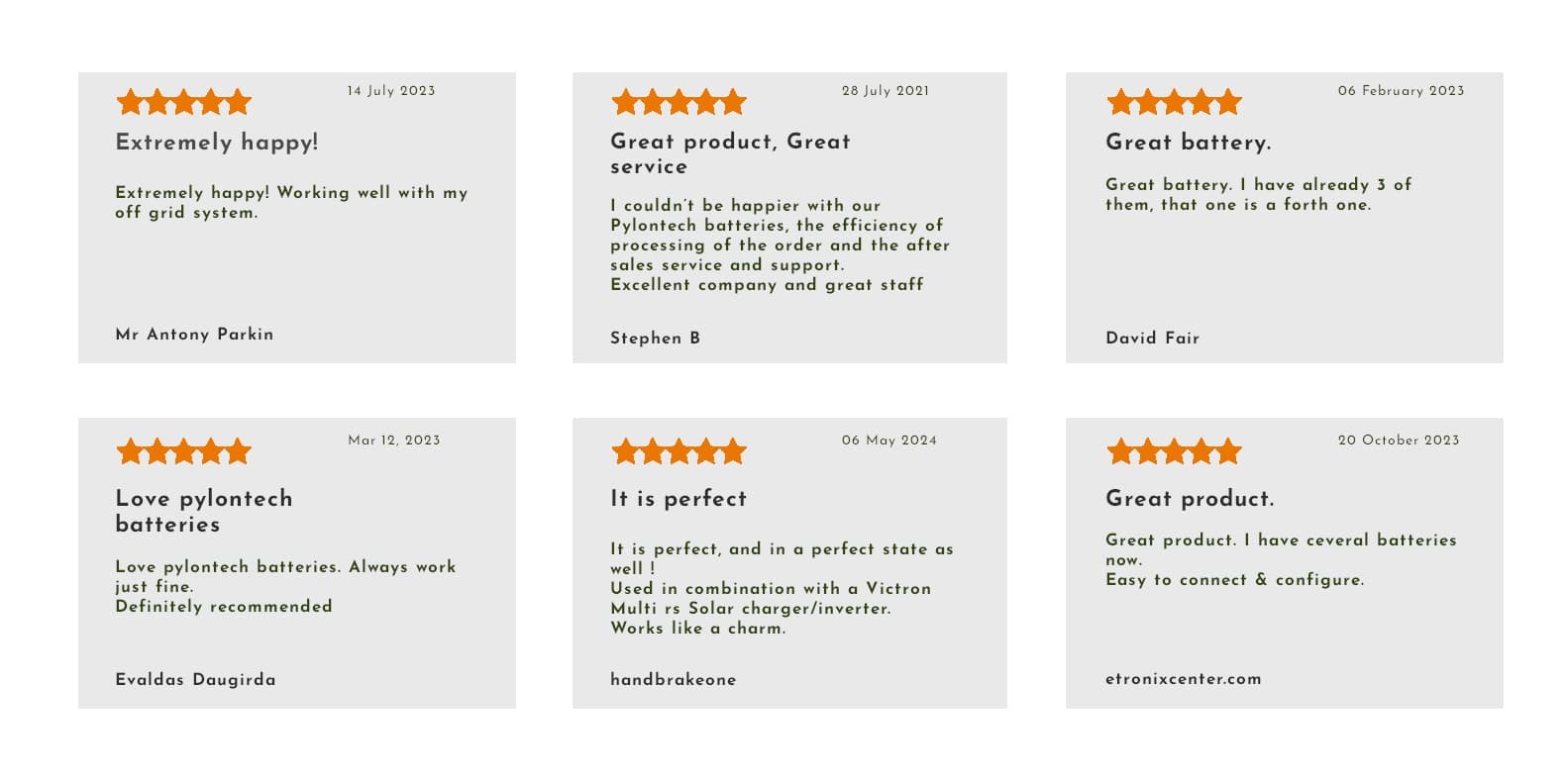The width and height of the screenshot is (1568, 784).
Task: Click the handbrakeone reviewer name
Action: pyautogui.click(x=673, y=679)
